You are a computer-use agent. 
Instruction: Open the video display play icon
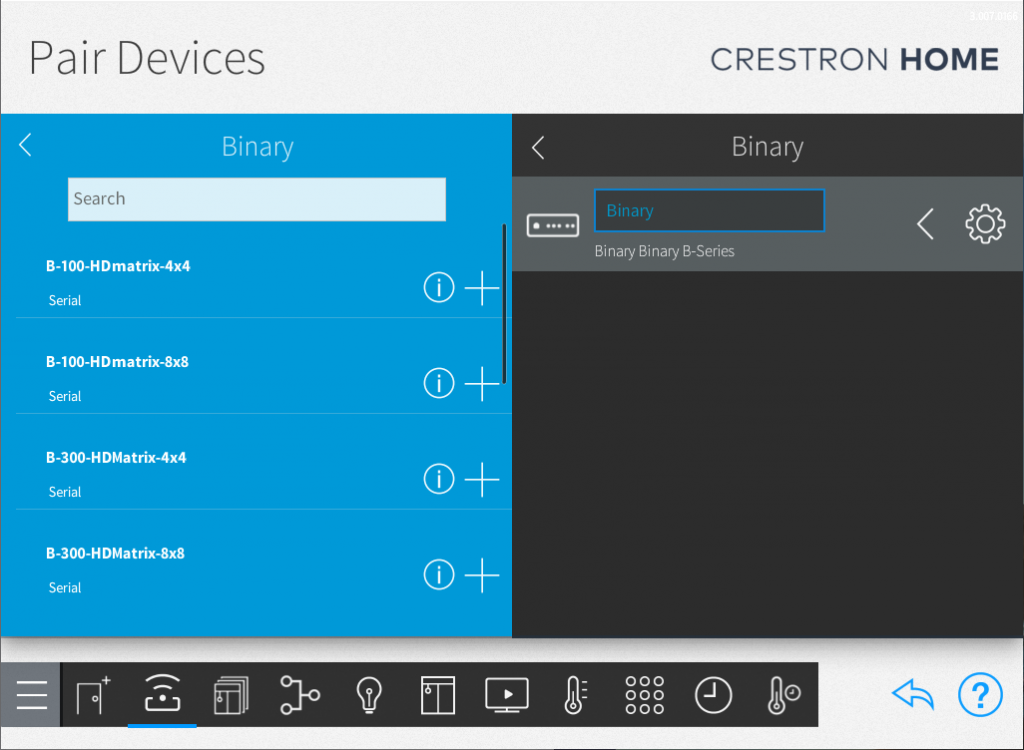[507, 694]
